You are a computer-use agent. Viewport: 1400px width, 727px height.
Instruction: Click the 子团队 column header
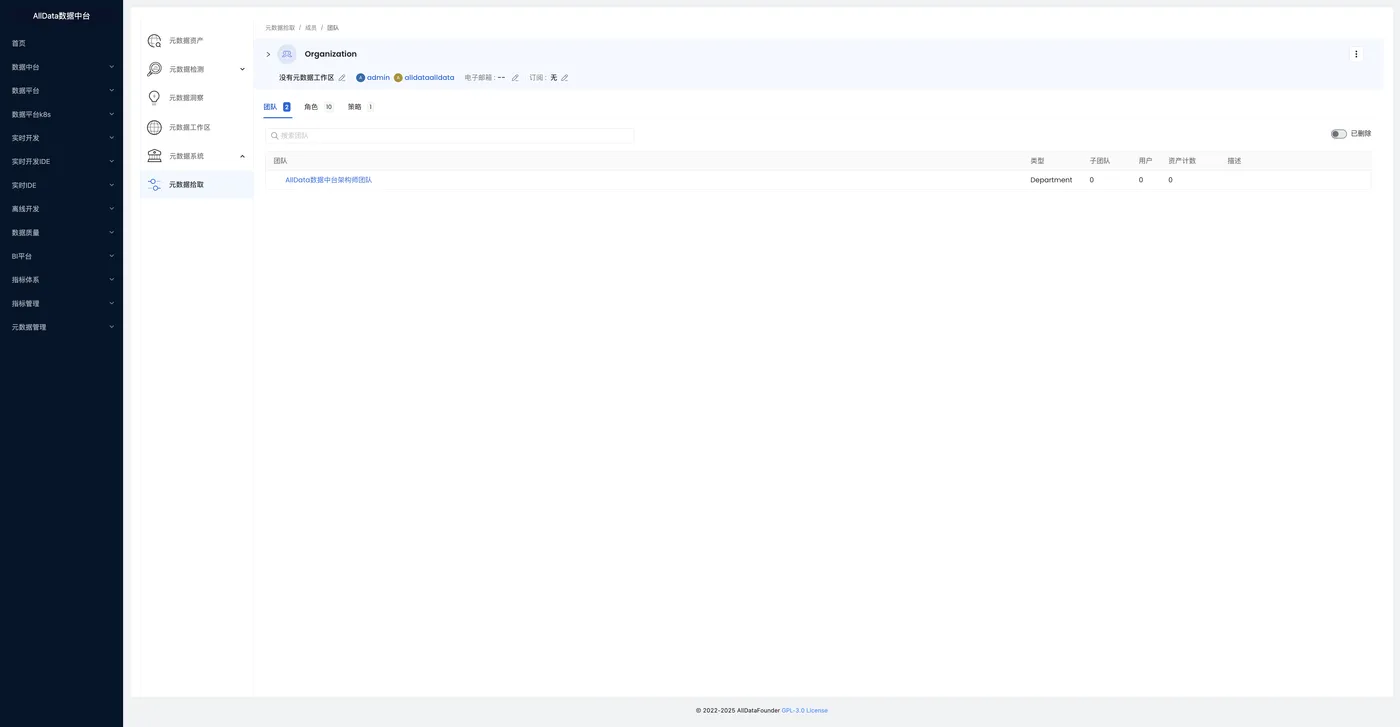point(1100,161)
